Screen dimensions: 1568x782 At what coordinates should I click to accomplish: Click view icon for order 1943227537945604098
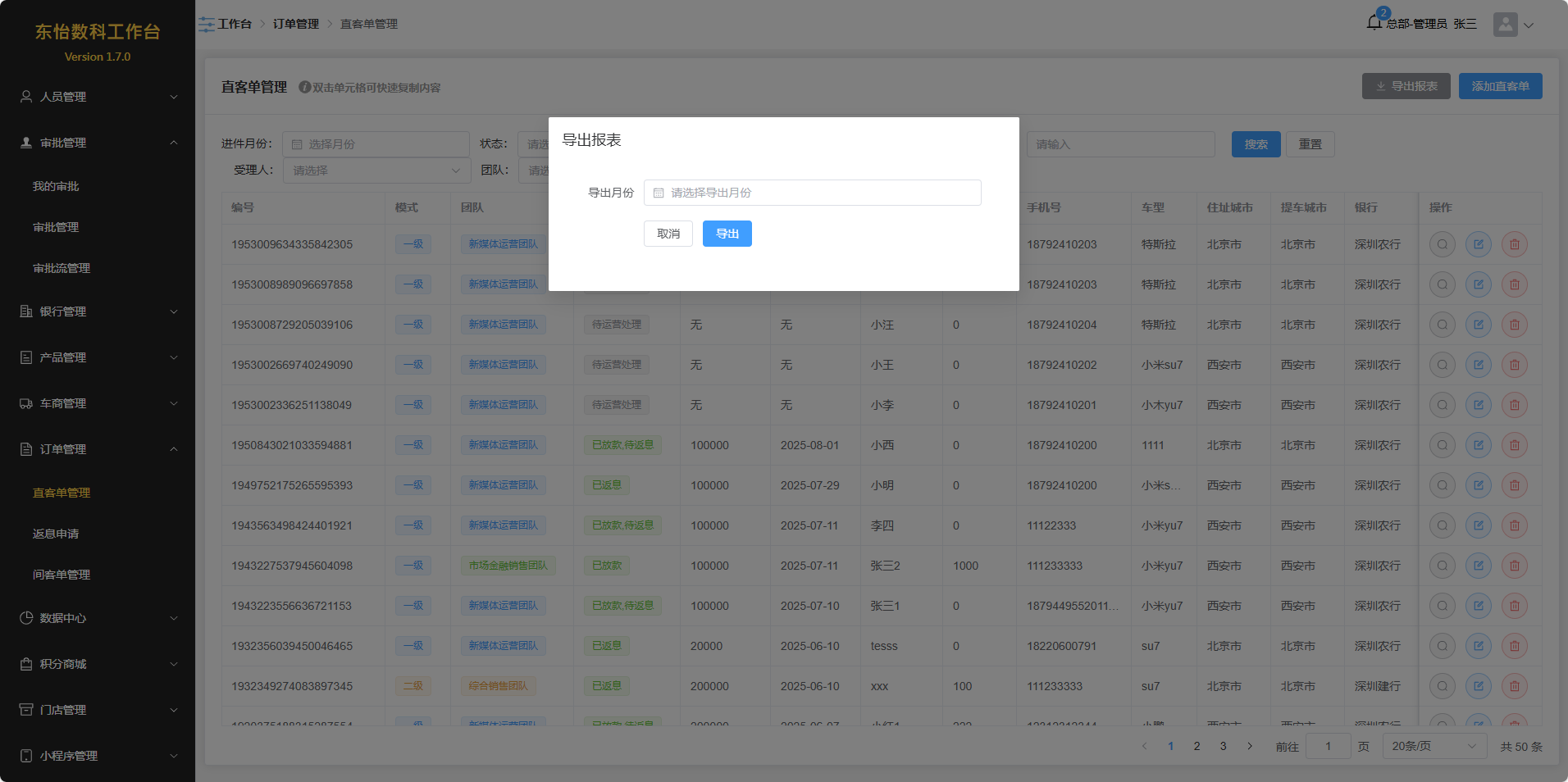1442,566
